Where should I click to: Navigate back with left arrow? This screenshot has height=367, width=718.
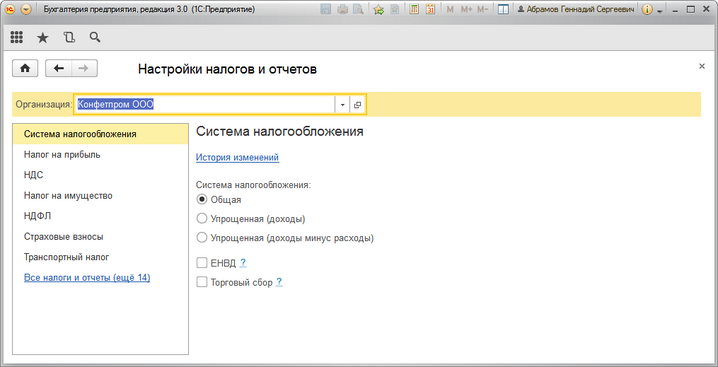(x=59, y=68)
